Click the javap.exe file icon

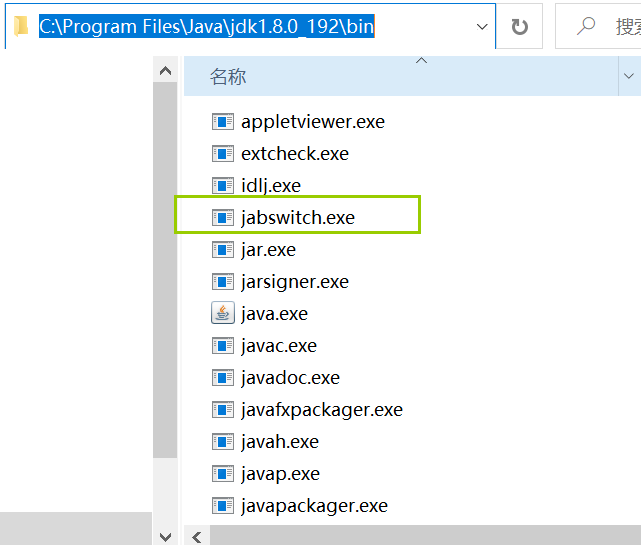pyautogui.click(x=223, y=474)
